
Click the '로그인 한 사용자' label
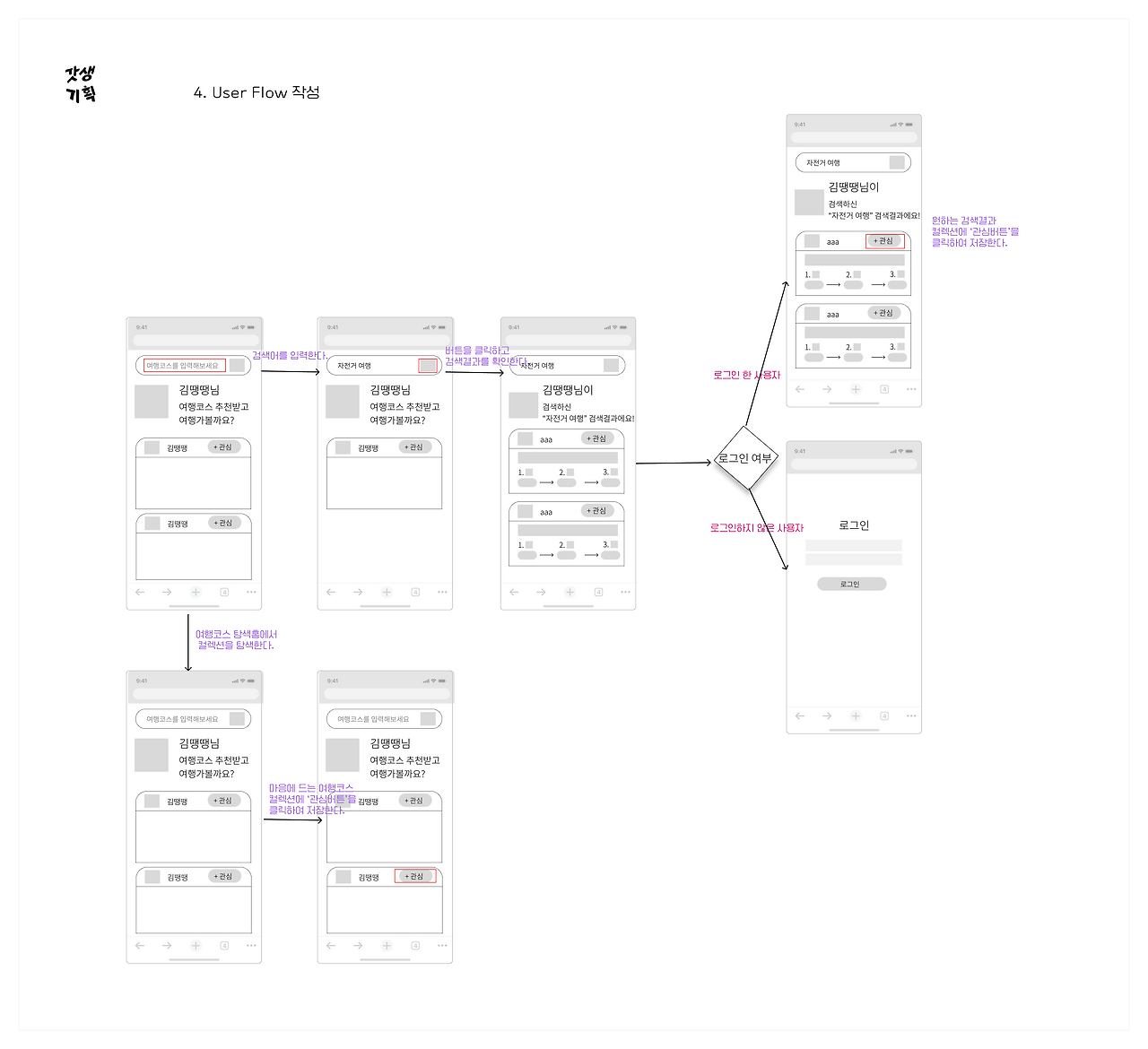click(747, 375)
